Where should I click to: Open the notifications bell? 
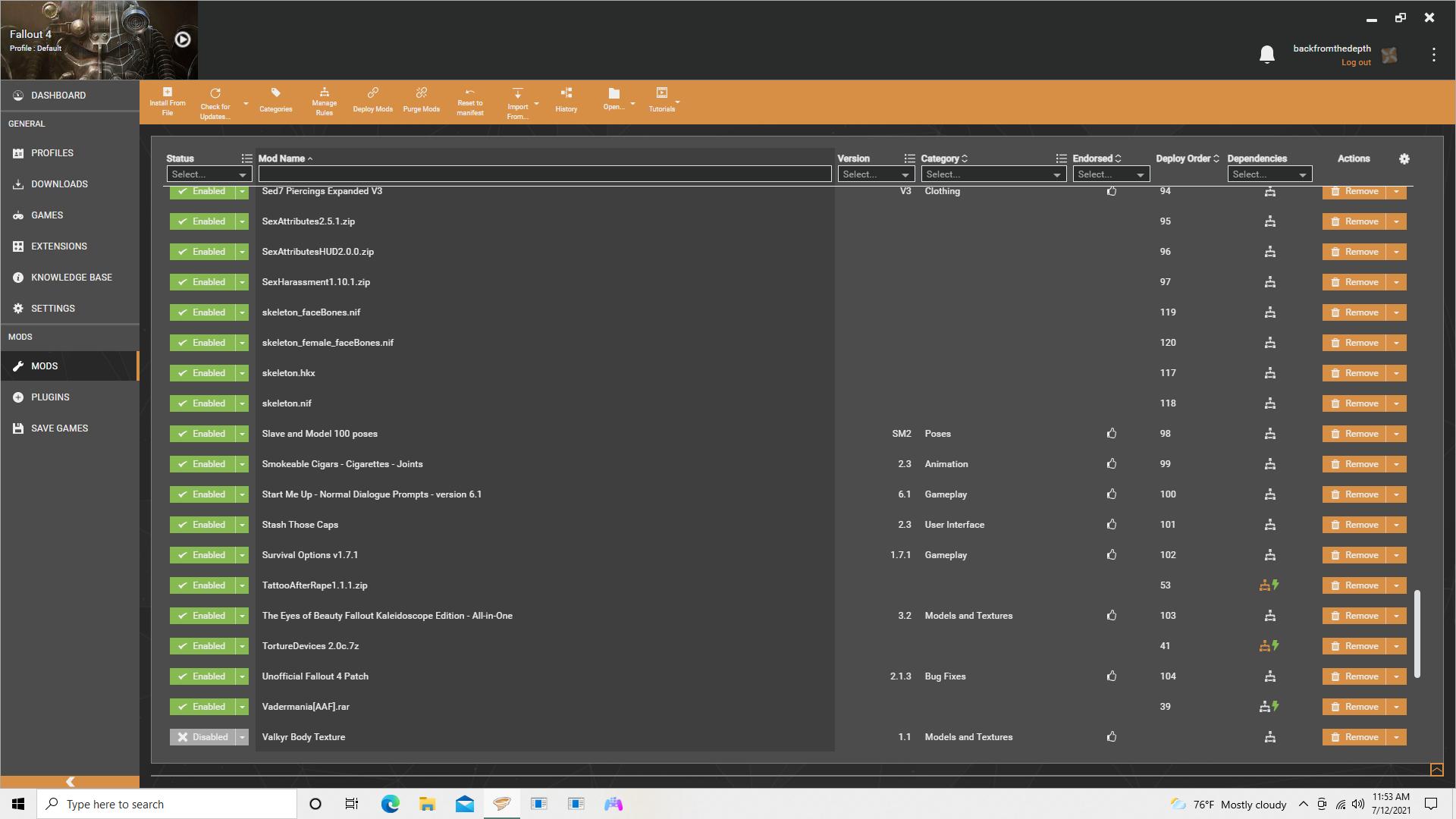pos(1266,55)
